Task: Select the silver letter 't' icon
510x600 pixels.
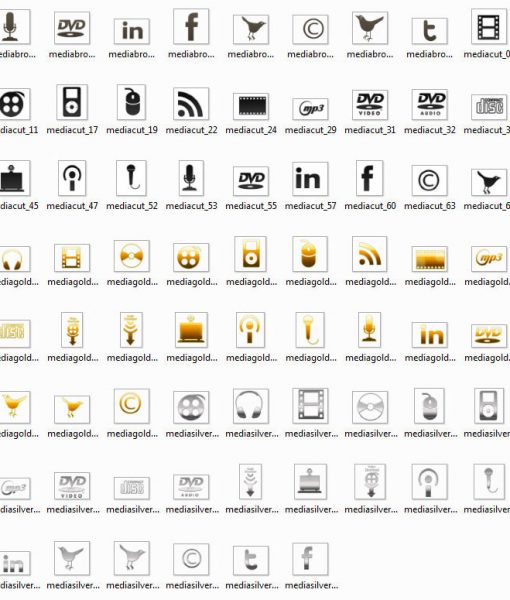Action: tap(251, 561)
